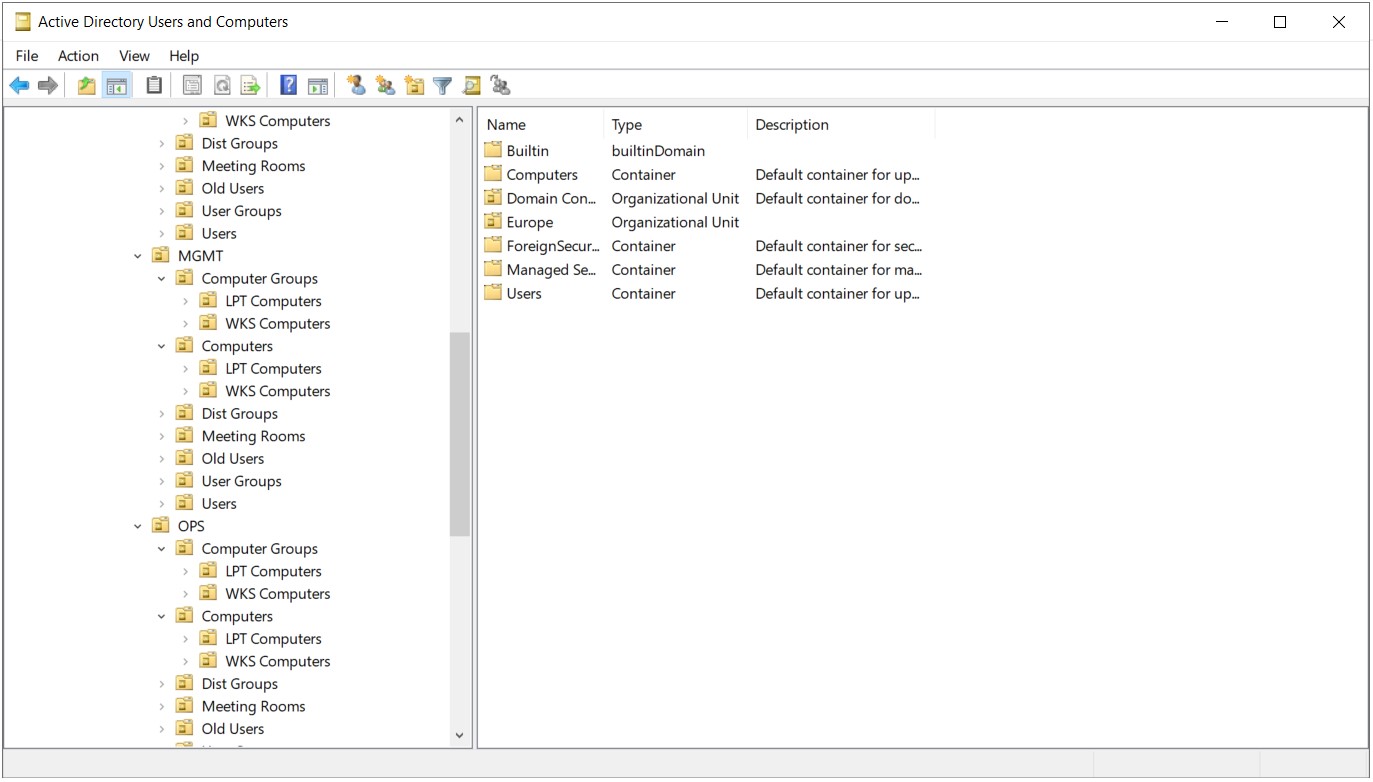The height and width of the screenshot is (782, 1373).
Task: Expand Meeting Rooms under MGMT
Action: (162, 436)
